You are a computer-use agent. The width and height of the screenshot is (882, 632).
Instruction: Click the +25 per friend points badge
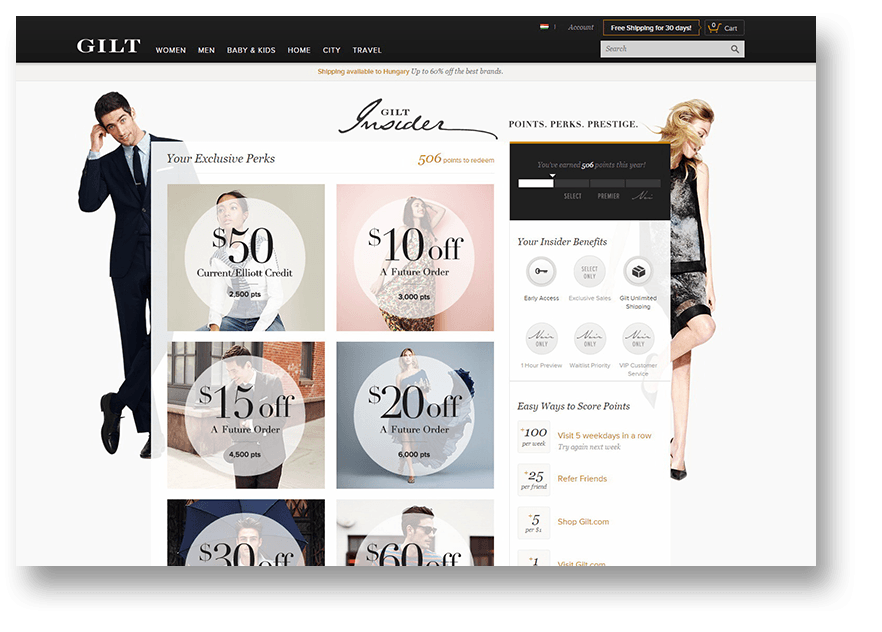tap(534, 480)
